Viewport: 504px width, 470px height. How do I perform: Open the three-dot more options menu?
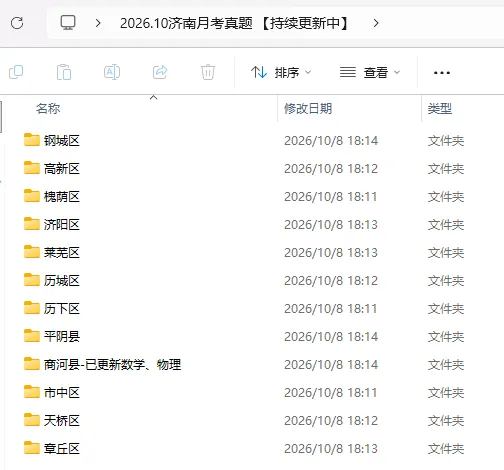pos(442,73)
